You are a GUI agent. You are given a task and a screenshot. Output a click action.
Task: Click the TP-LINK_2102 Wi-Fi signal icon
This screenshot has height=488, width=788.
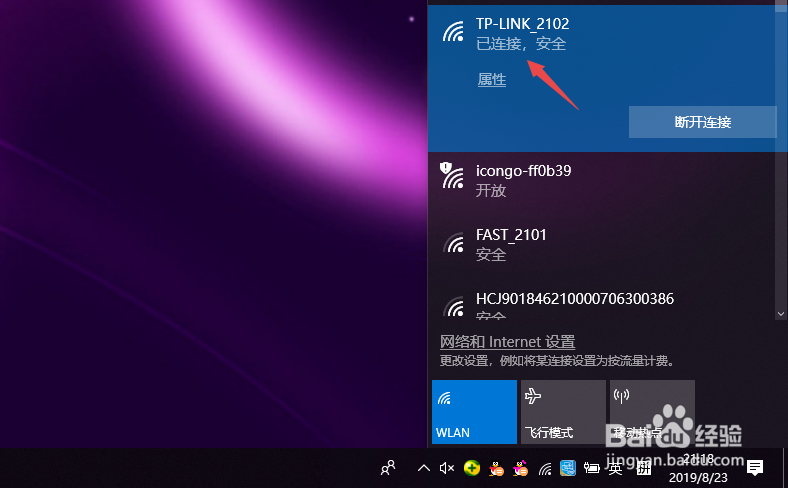(453, 32)
